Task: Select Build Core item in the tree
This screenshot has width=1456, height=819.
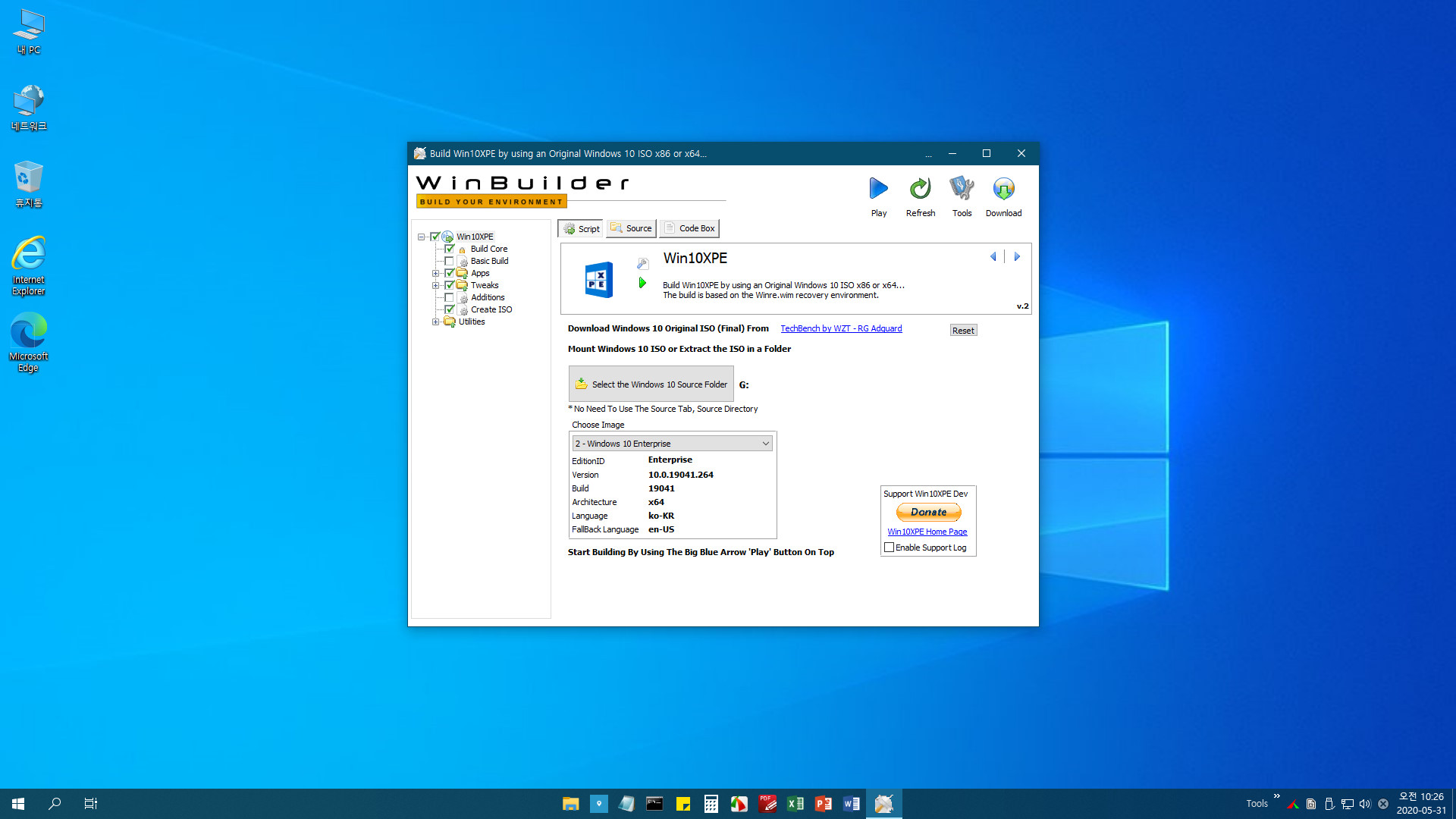Action: coord(489,249)
